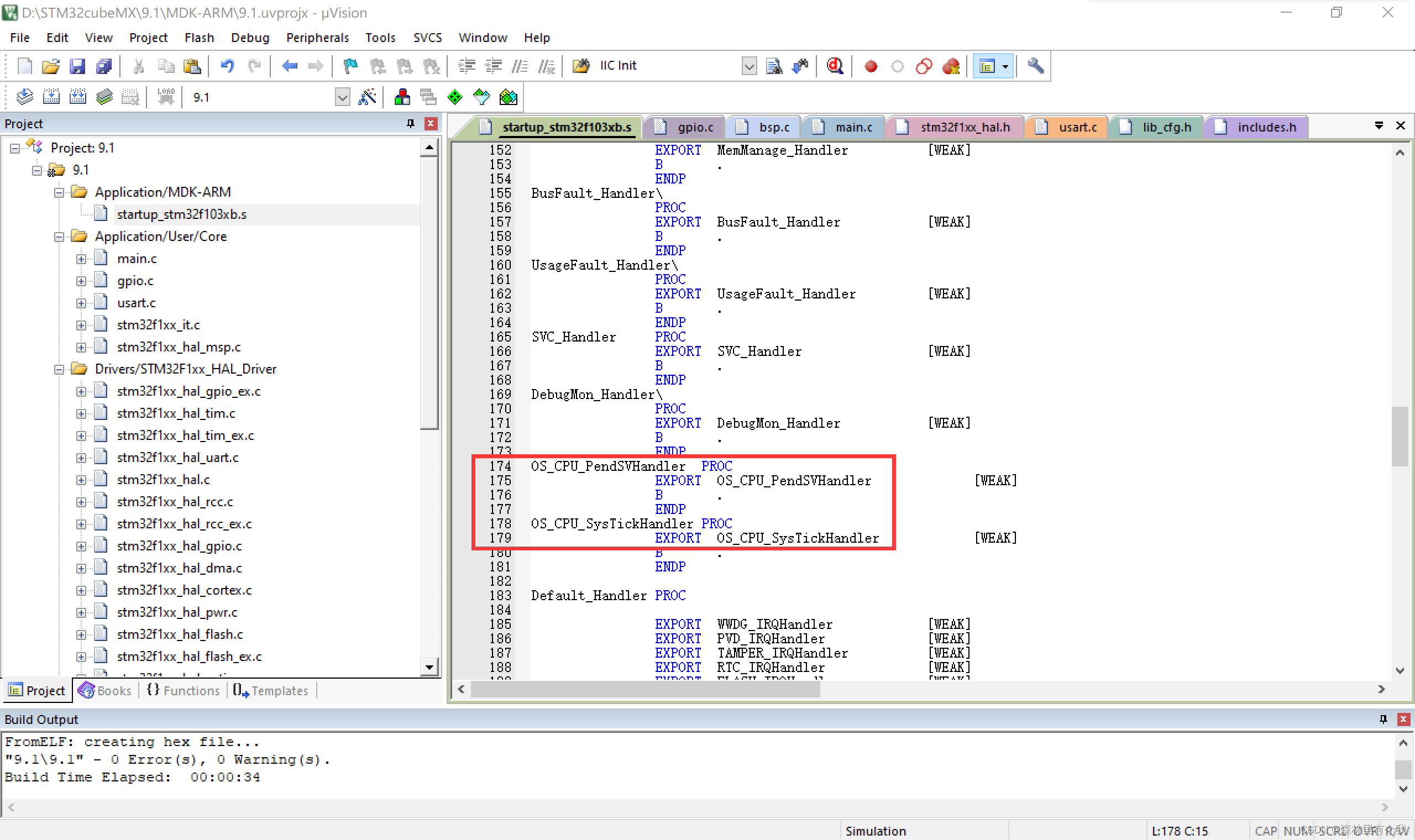1415x840 pixels.
Task: Switch to the Functions panel tab
Action: click(x=184, y=691)
